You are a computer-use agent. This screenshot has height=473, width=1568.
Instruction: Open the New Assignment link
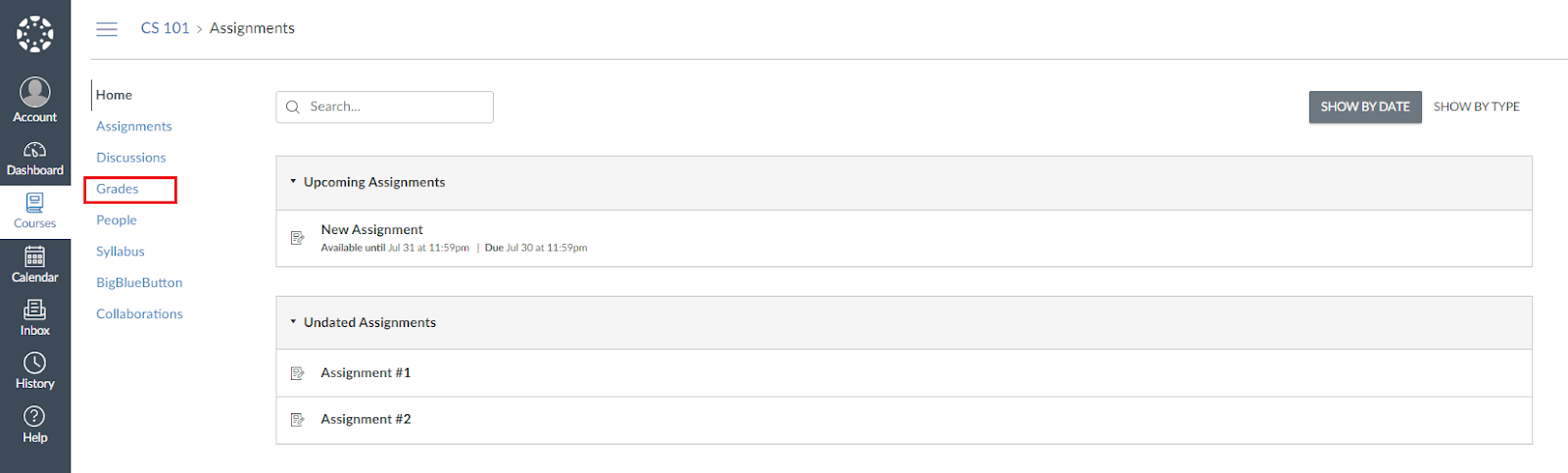[372, 229]
